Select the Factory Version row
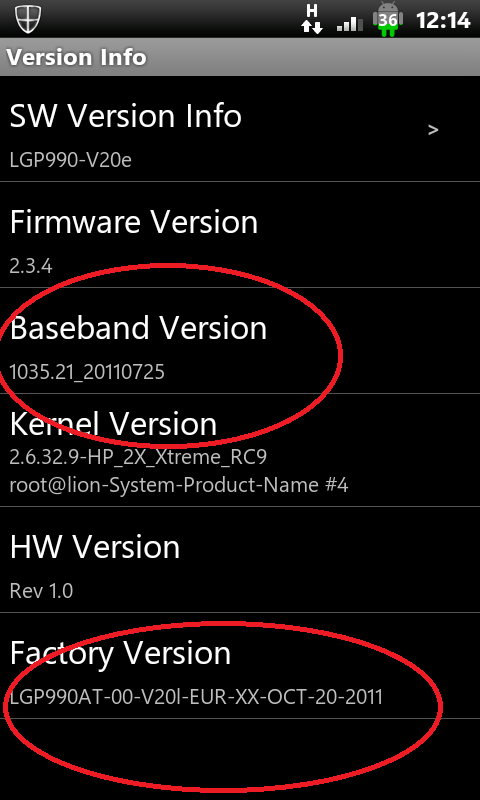Screen dimensions: 480x800 pyautogui.click(x=240, y=666)
